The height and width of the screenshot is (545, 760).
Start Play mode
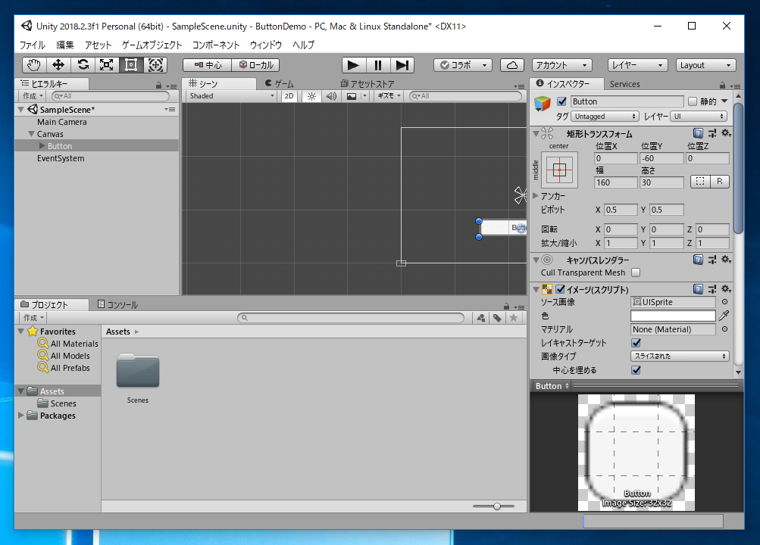pyautogui.click(x=353, y=65)
